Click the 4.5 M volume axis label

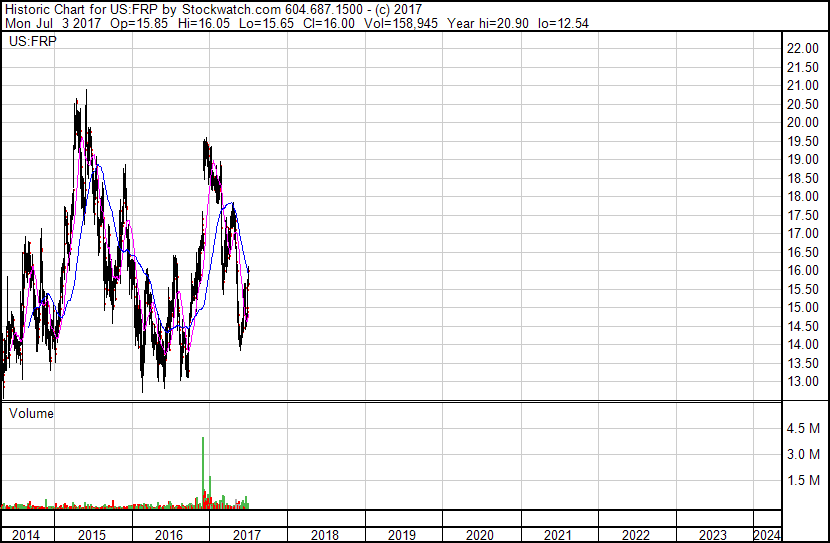[x=803, y=428]
